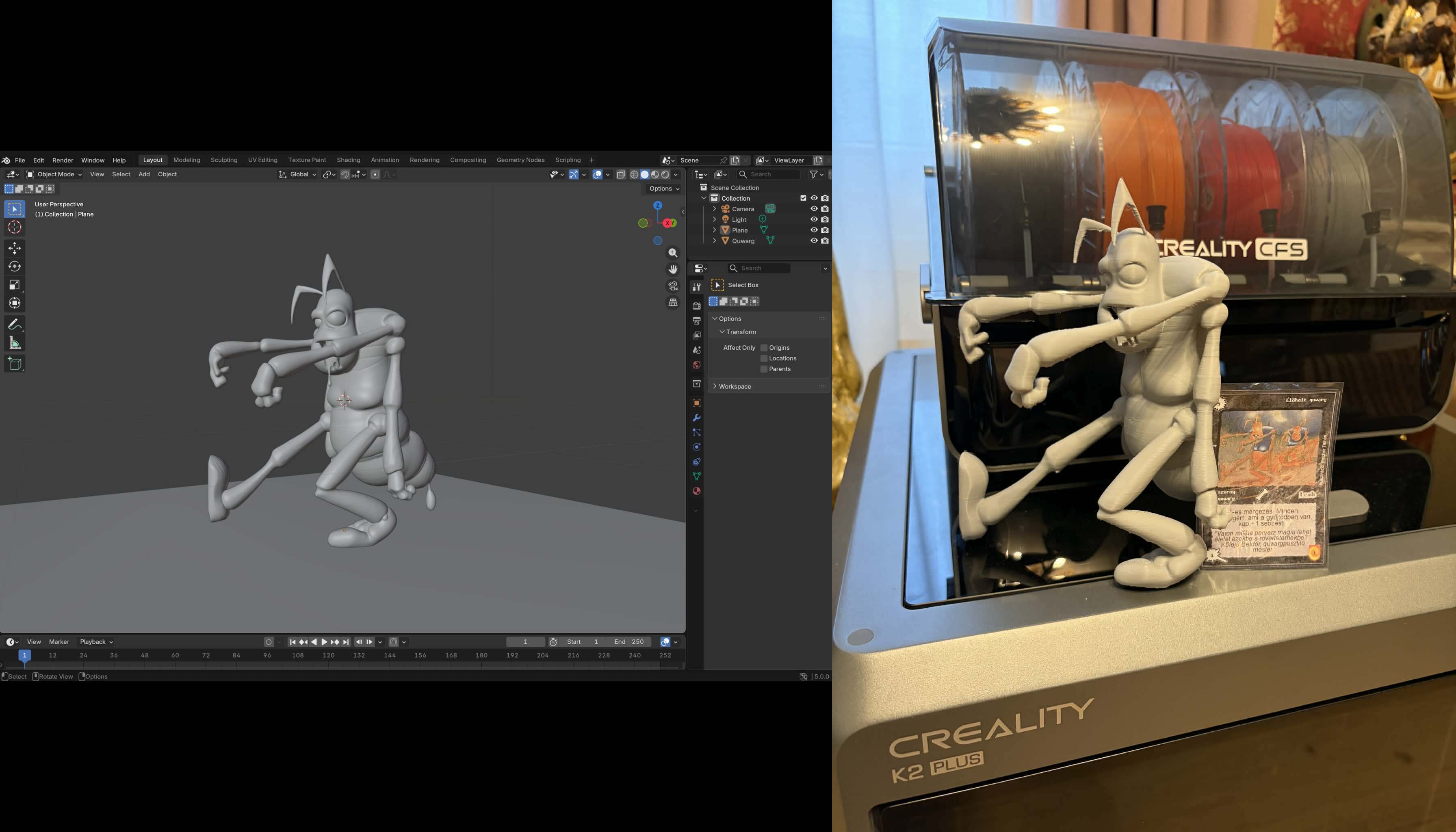
Task: Select the Add Cube tool
Action: pos(15,364)
